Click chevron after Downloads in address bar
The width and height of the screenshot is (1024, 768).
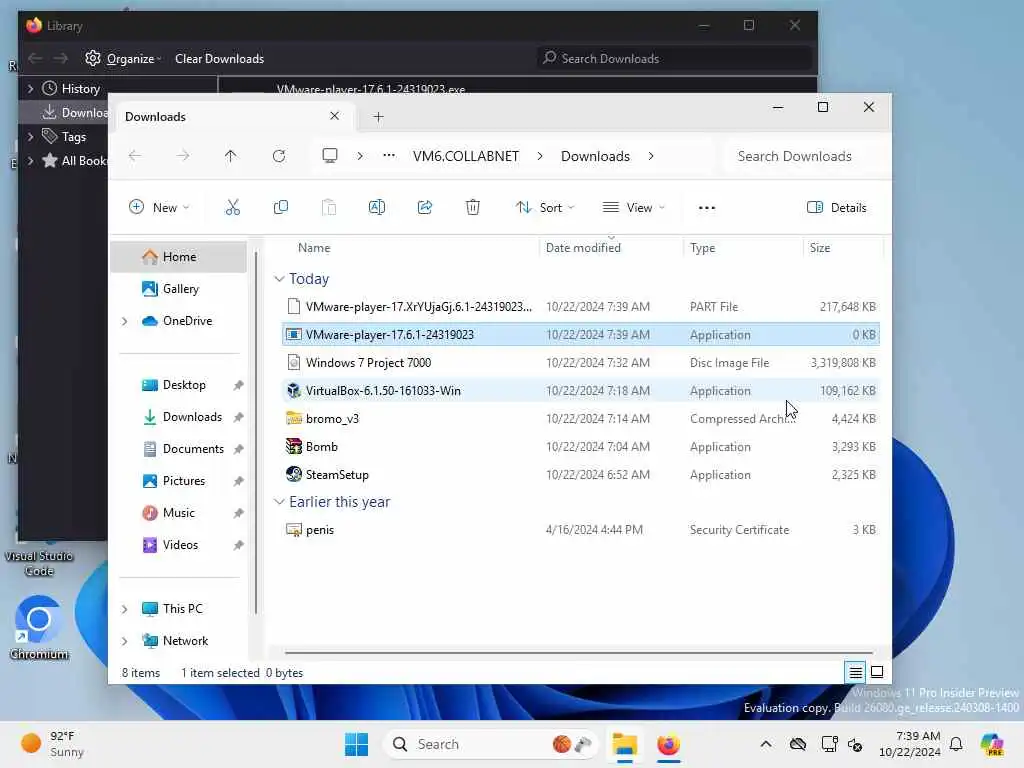[x=650, y=156]
